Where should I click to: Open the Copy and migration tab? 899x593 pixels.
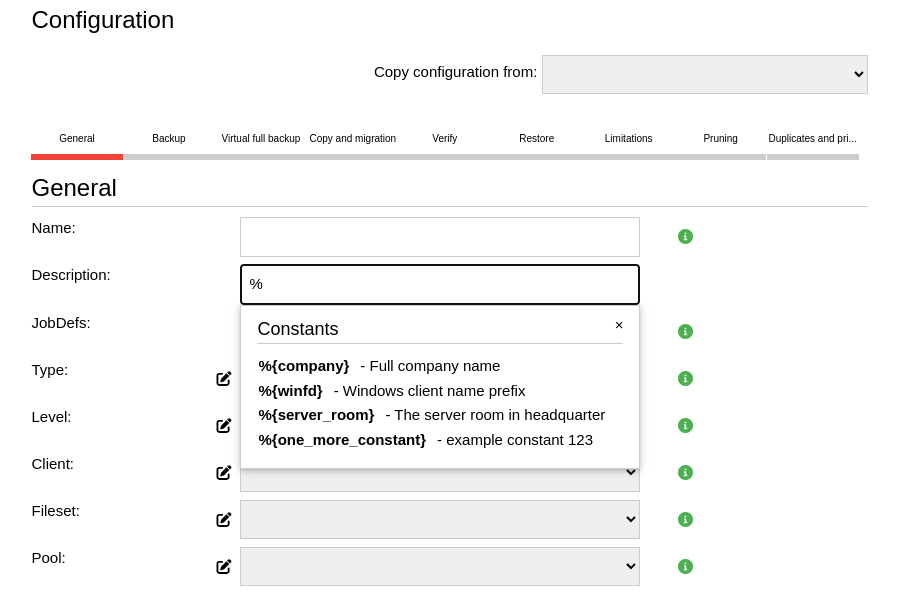(353, 138)
